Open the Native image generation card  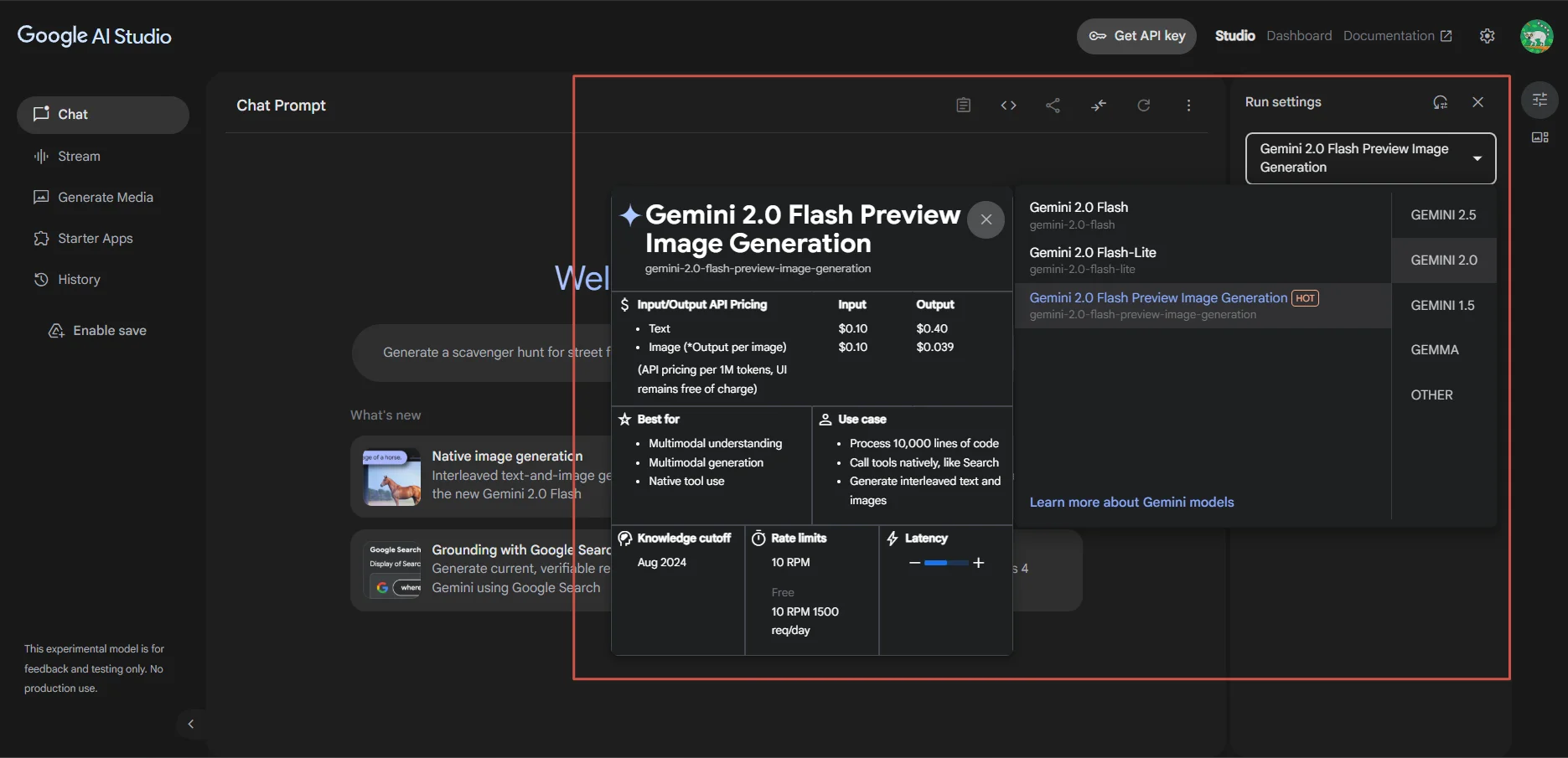pos(482,476)
